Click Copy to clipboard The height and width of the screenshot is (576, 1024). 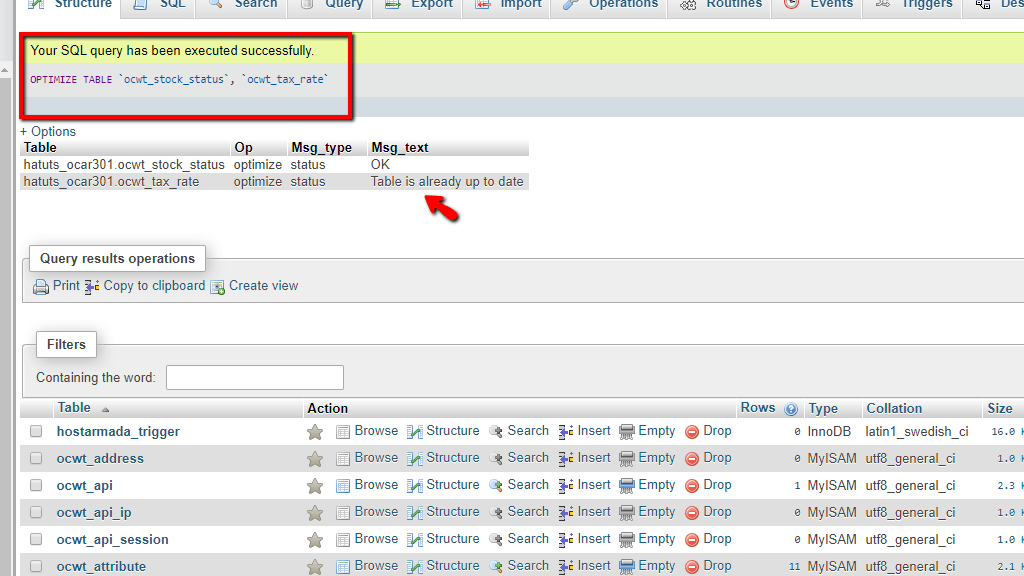coord(154,285)
